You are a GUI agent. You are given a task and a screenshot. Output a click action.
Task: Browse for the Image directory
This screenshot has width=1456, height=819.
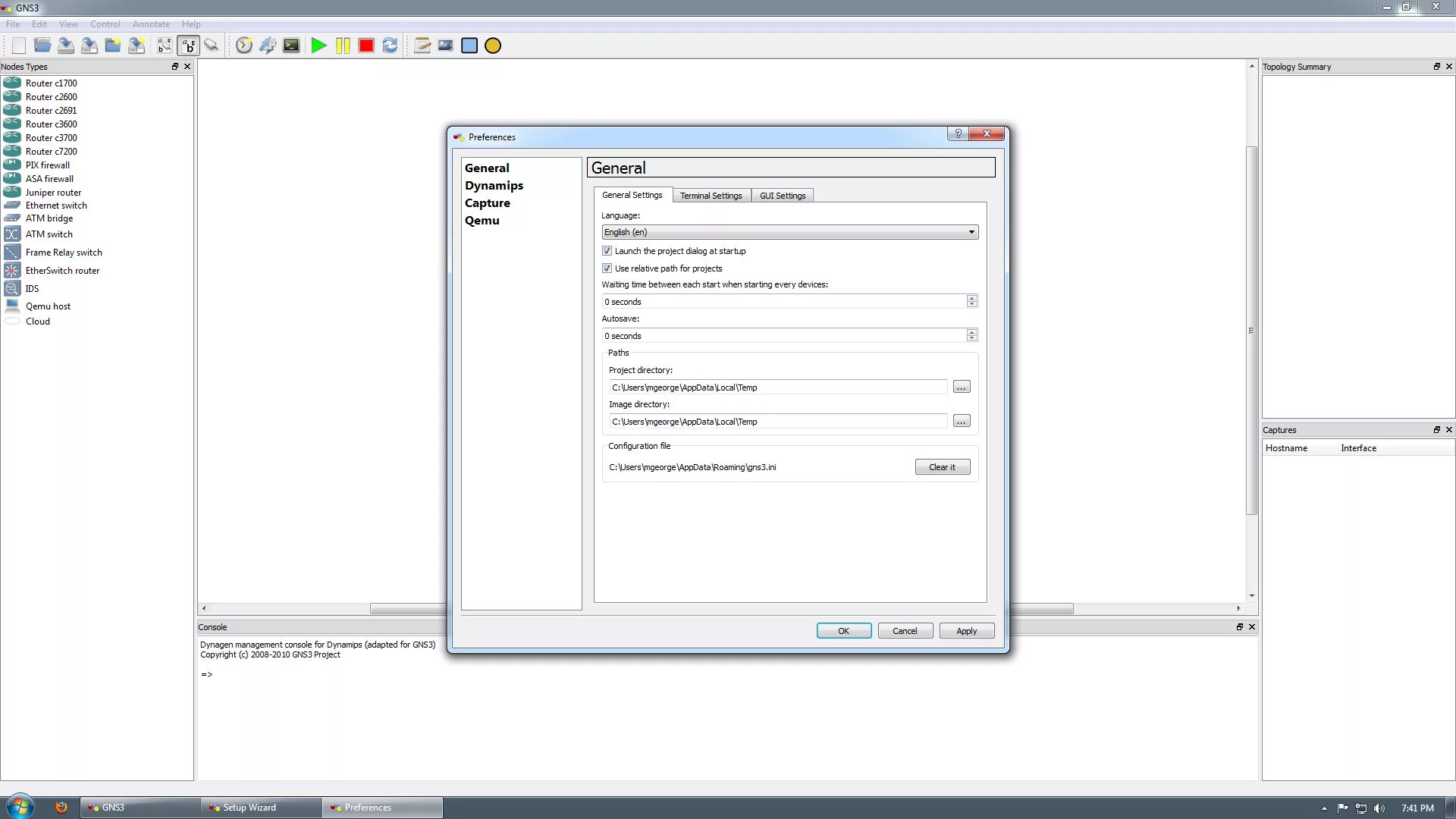tap(962, 422)
